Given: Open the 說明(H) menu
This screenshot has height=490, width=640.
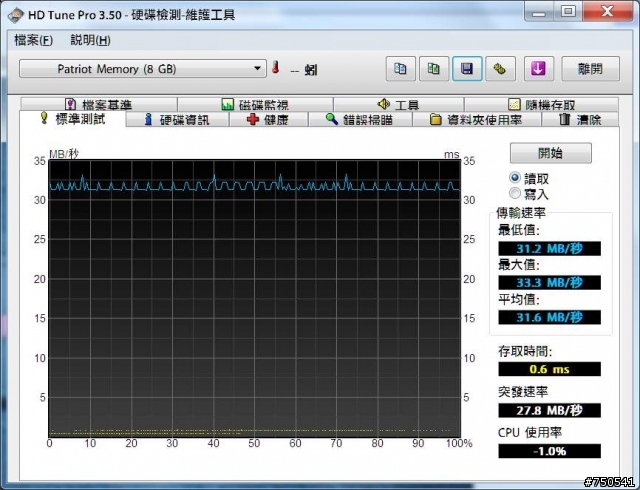Looking at the screenshot, I should pyautogui.click(x=90, y=40).
